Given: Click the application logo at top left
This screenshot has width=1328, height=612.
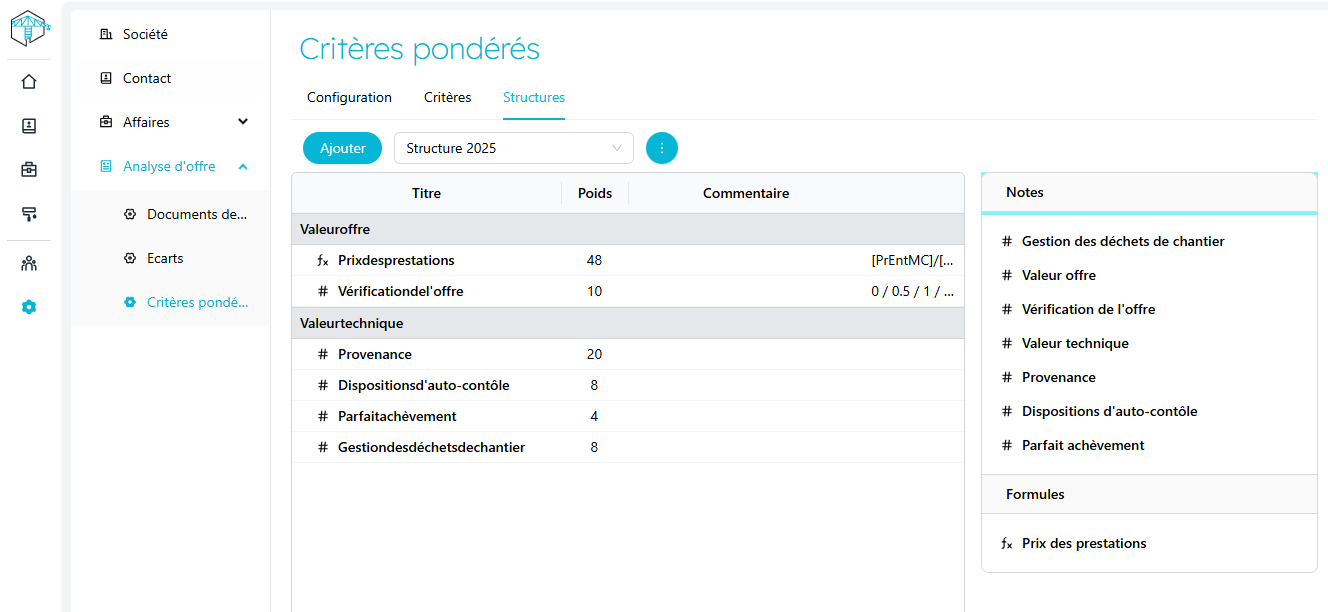Looking at the screenshot, I should pyautogui.click(x=29, y=28).
